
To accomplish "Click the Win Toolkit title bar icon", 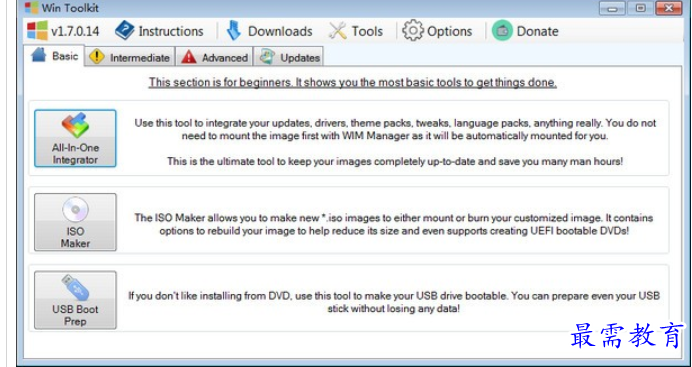I will [31, 7].
